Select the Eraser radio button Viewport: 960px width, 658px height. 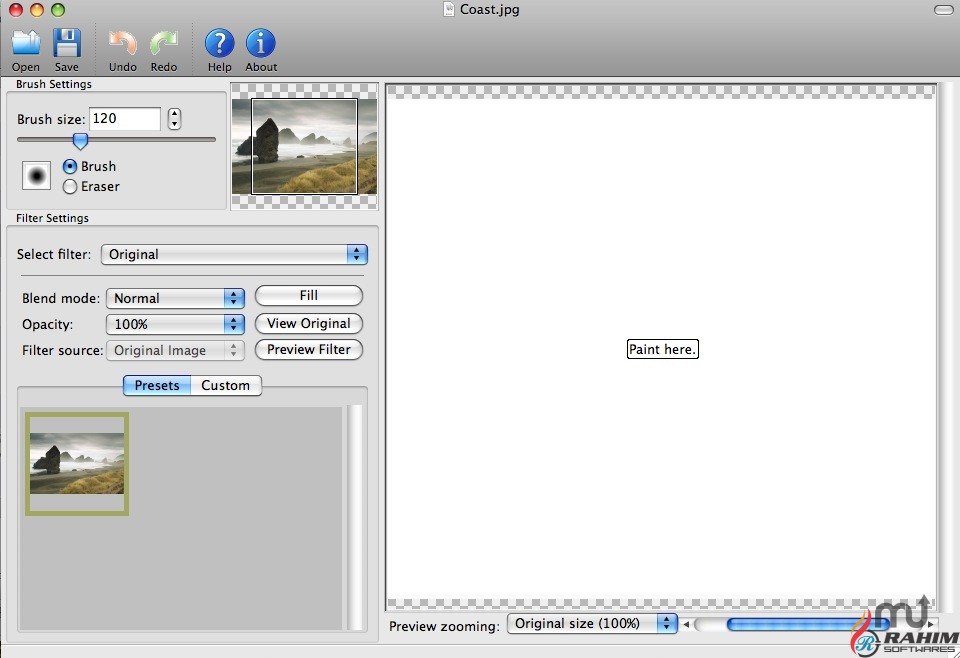tap(70, 186)
